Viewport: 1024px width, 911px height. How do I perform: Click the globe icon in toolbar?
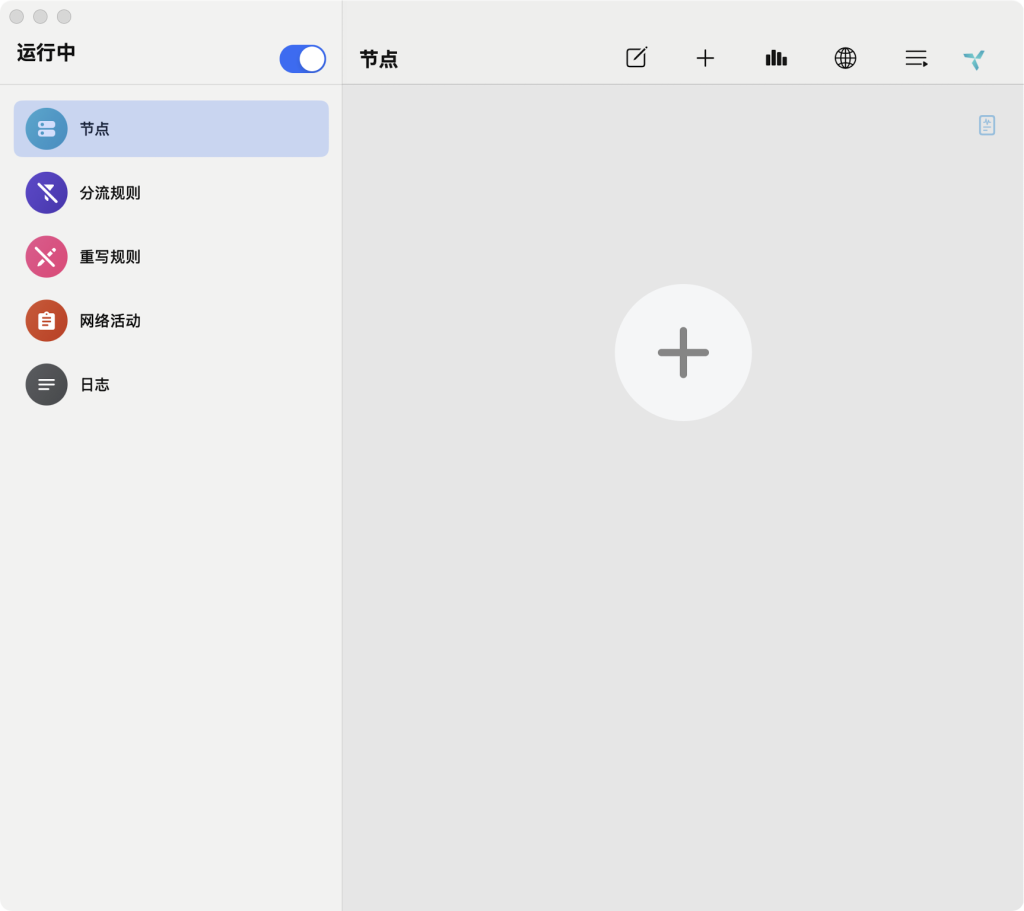845,58
